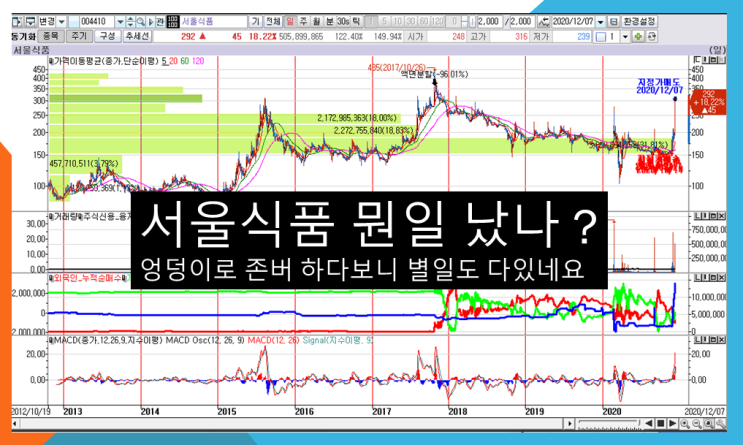This screenshot has height=445, width=743.
Task: Click the green plus add-chart icon
Action: [638, 36]
